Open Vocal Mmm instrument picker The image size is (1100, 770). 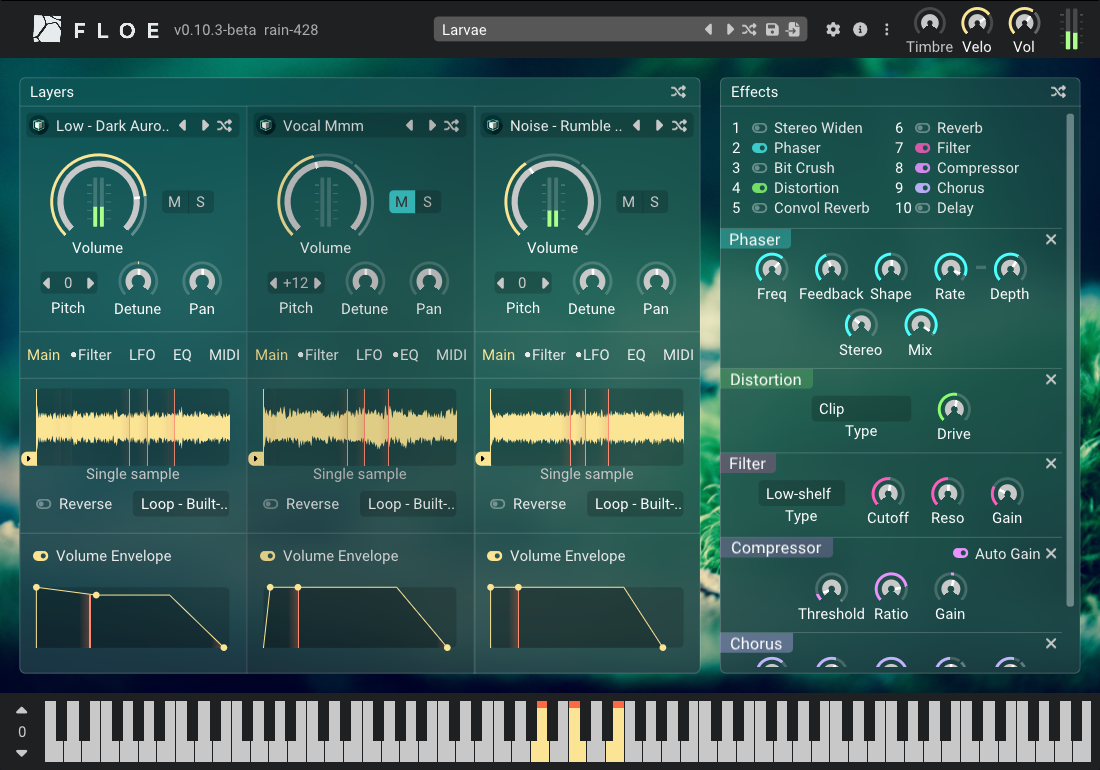(x=323, y=126)
